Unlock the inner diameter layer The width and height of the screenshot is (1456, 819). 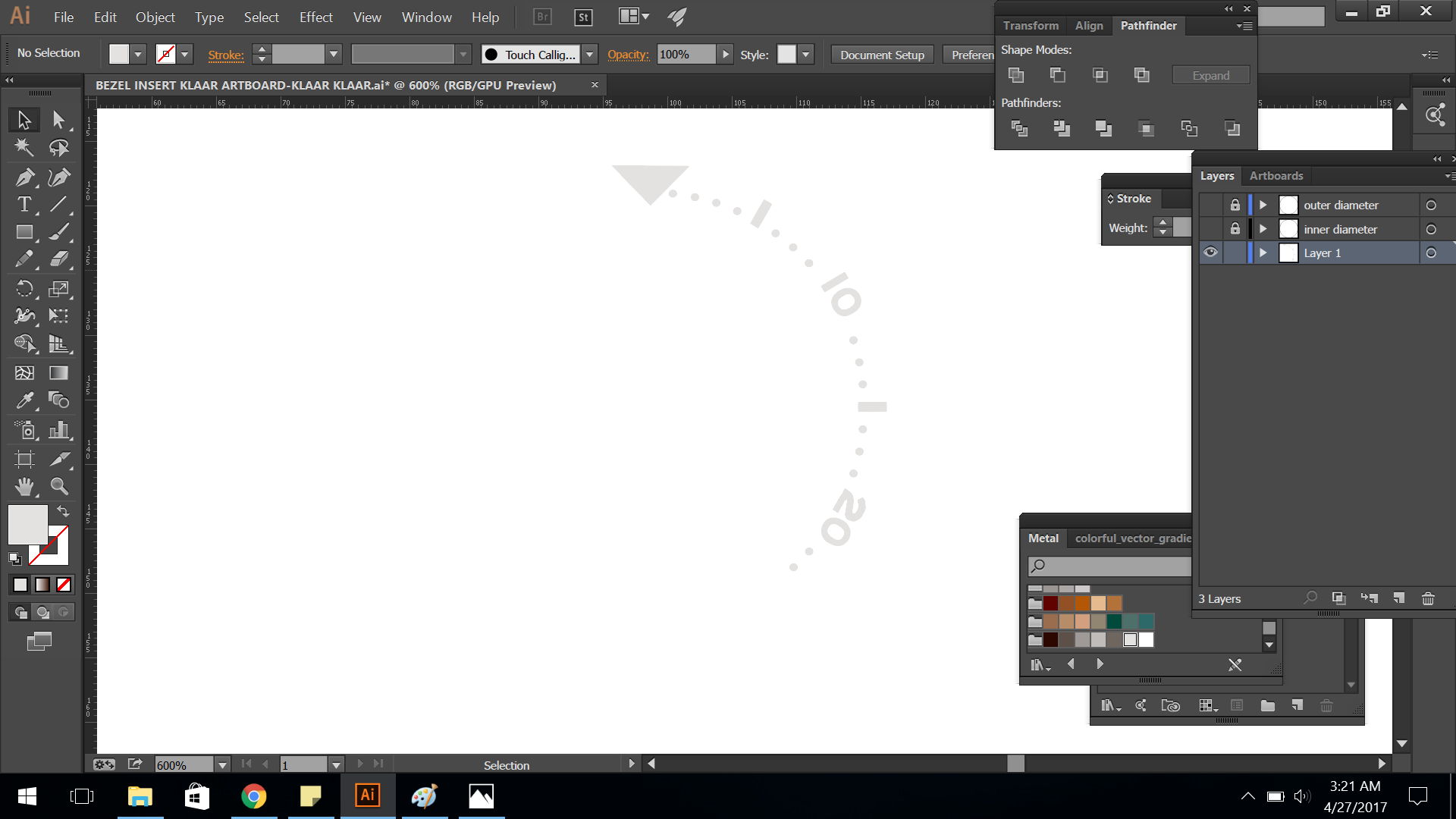click(x=1235, y=229)
